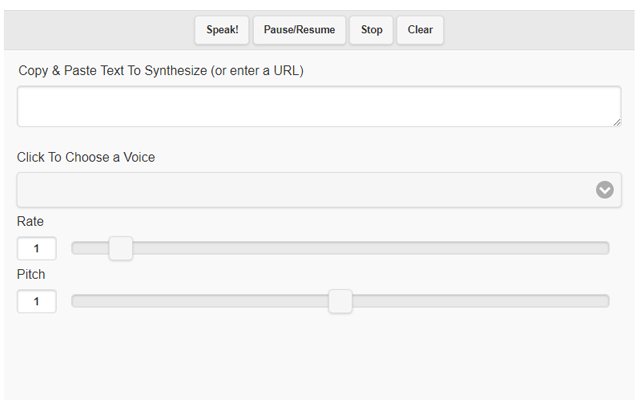Focus the text to synthesize box
Image resolution: width=640 pixels, height=400 pixels.
click(318, 106)
